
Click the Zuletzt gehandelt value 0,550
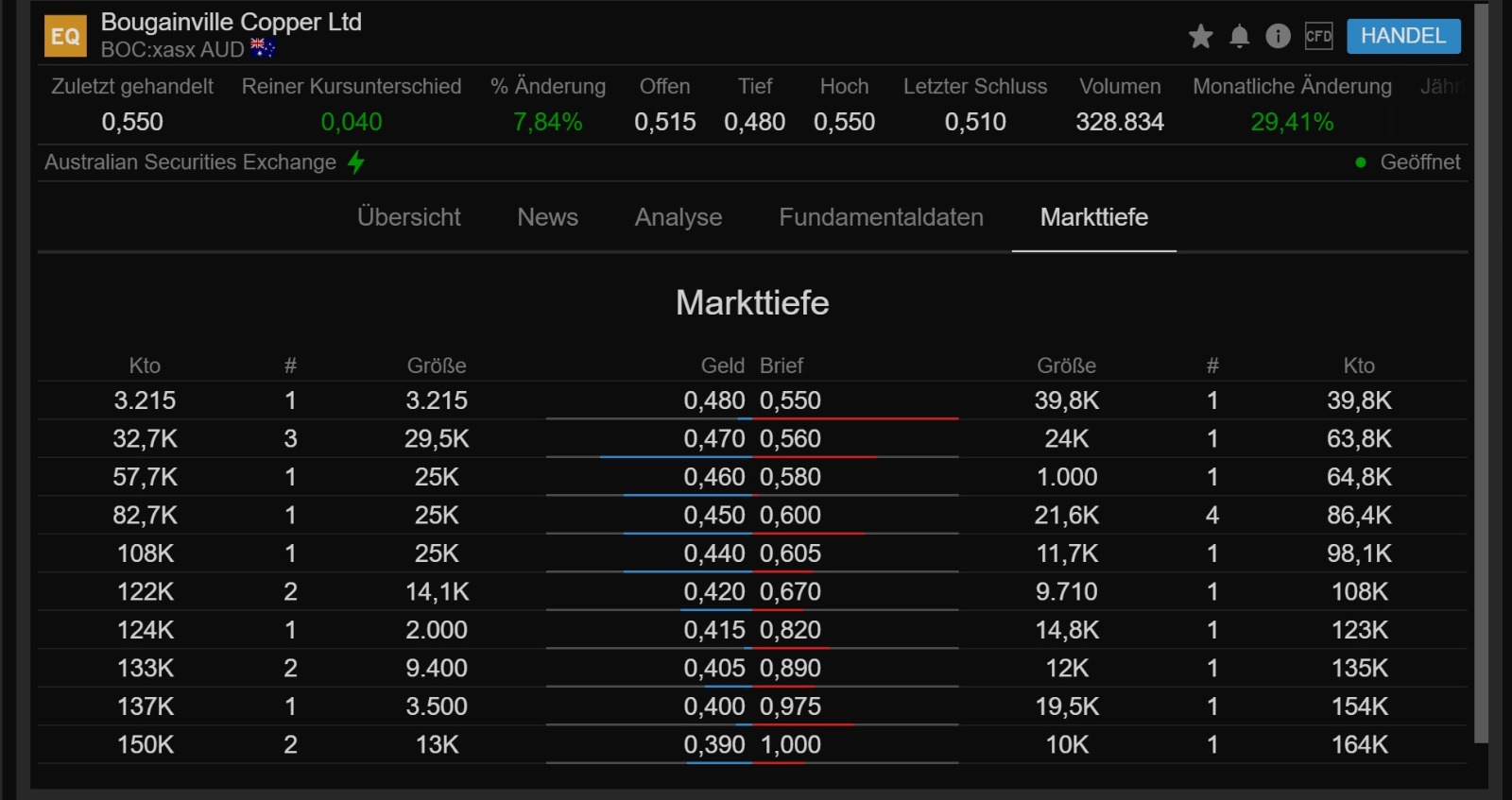tap(132, 122)
